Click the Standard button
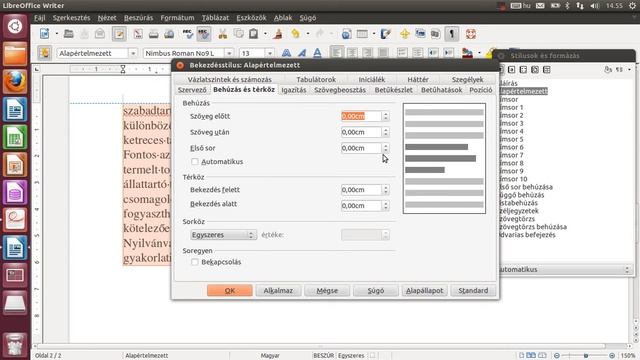This screenshot has width=640, height=360. pos(473,291)
